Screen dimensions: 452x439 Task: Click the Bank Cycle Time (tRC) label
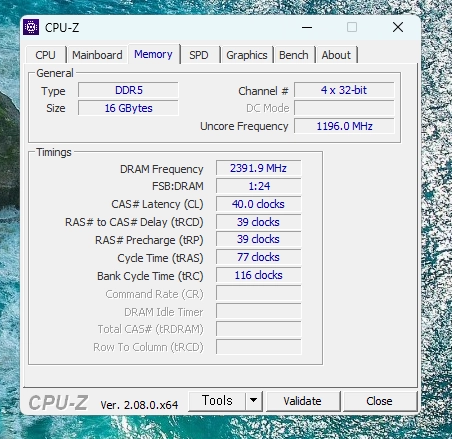pos(150,276)
